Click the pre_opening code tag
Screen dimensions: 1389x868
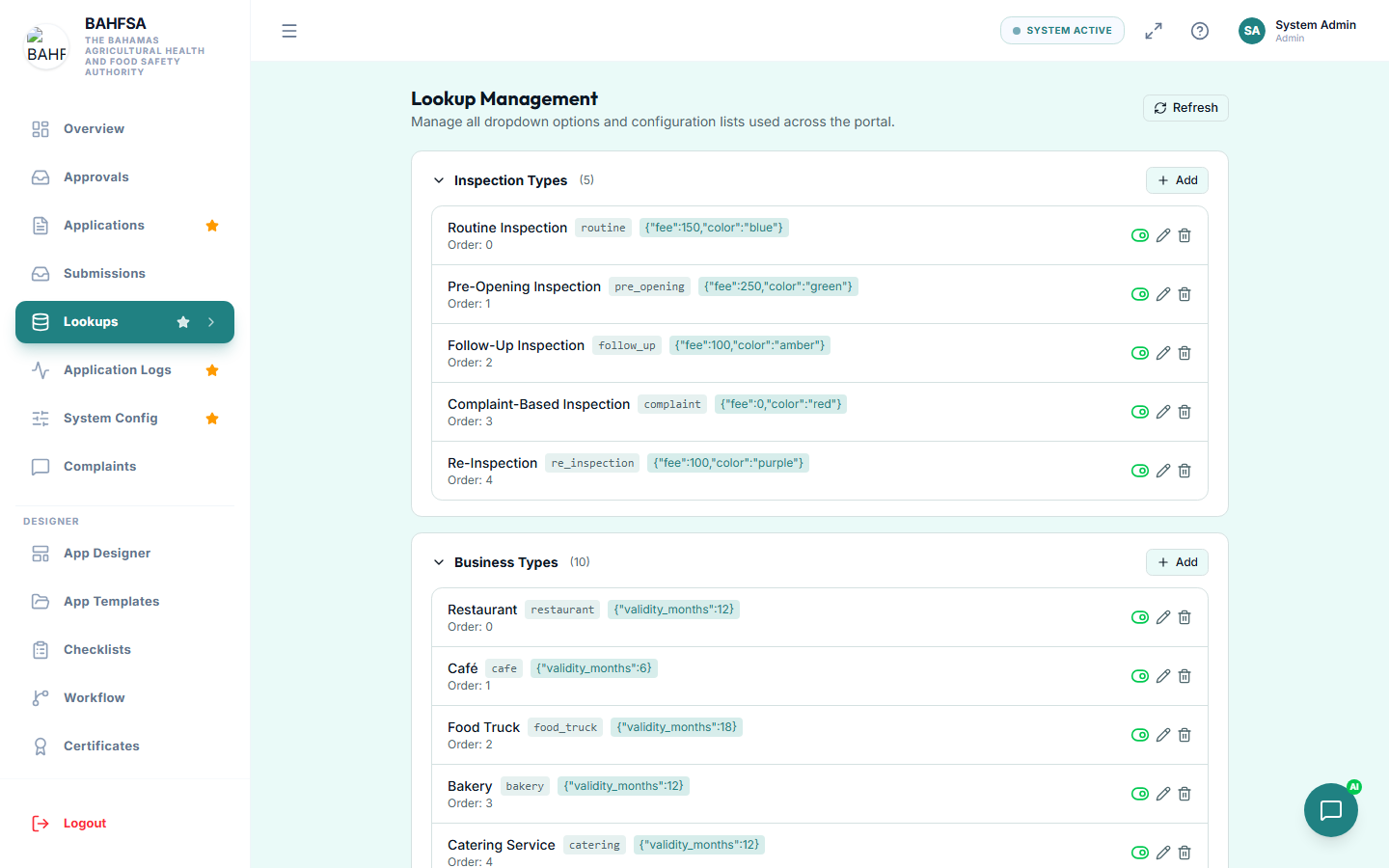coord(649,286)
